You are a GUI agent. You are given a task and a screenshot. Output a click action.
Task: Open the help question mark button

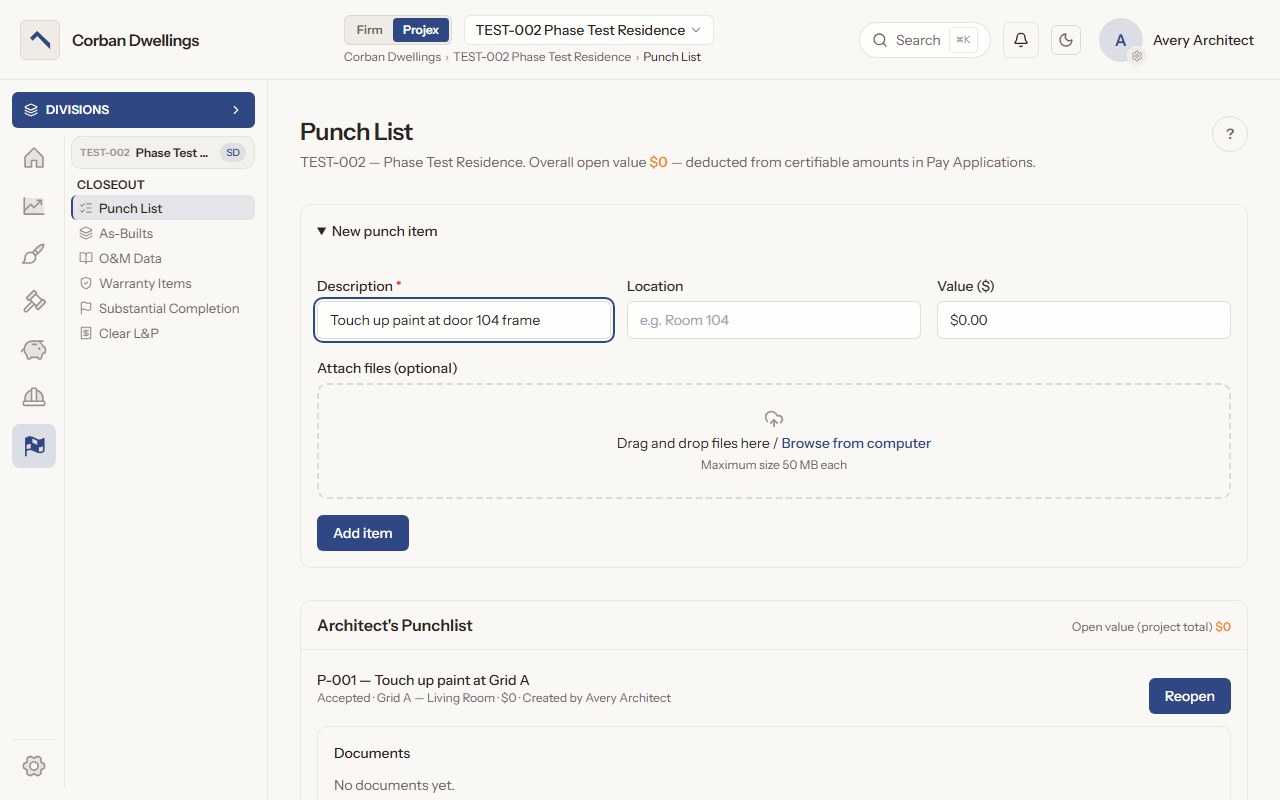[x=1230, y=134]
